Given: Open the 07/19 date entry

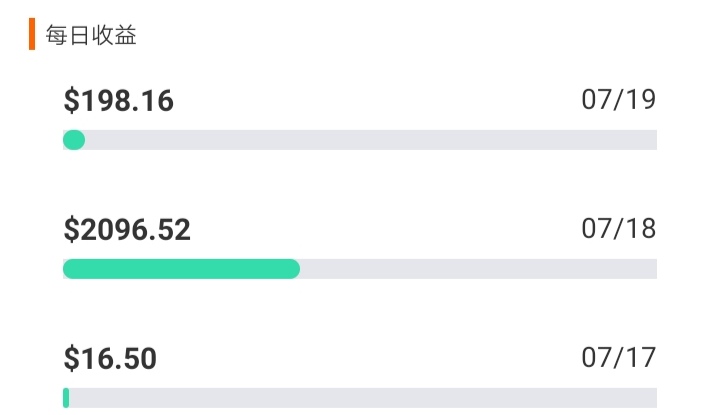Looking at the screenshot, I should (619, 100).
